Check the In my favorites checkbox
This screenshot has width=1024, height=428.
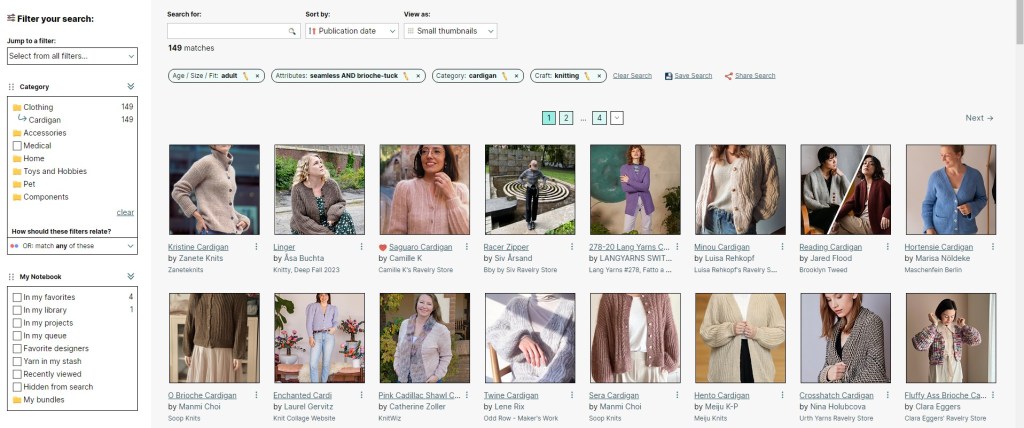point(17,297)
